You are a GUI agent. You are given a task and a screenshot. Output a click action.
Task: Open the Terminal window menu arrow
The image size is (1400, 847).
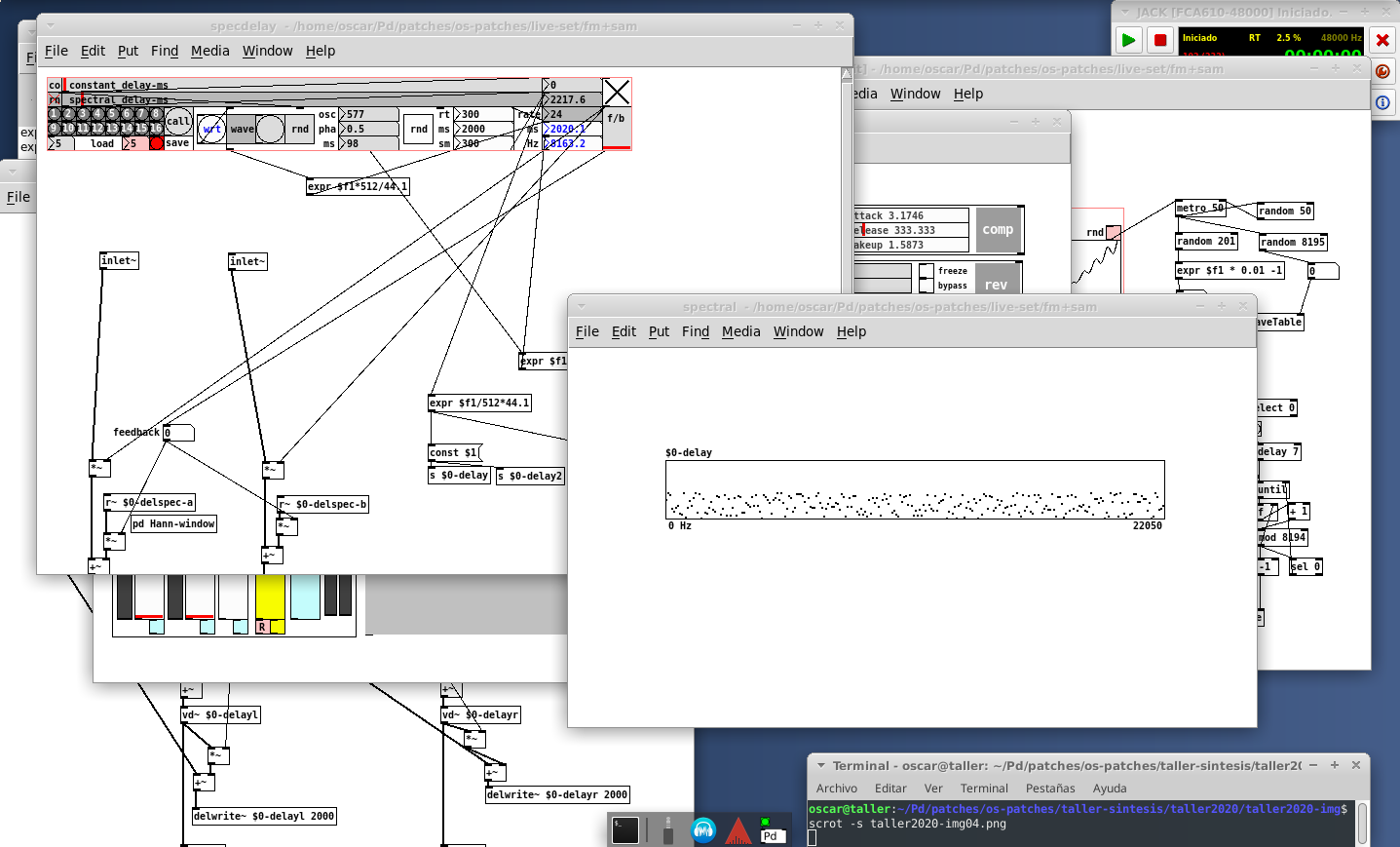(821, 765)
